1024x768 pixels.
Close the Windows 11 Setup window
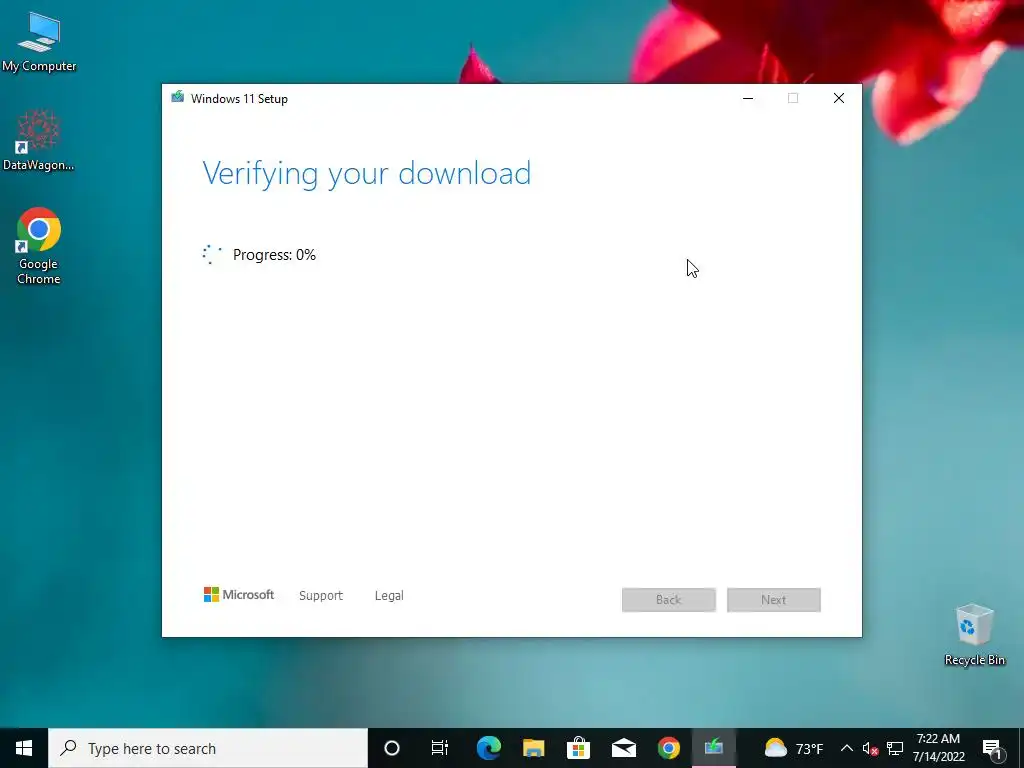point(839,99)
